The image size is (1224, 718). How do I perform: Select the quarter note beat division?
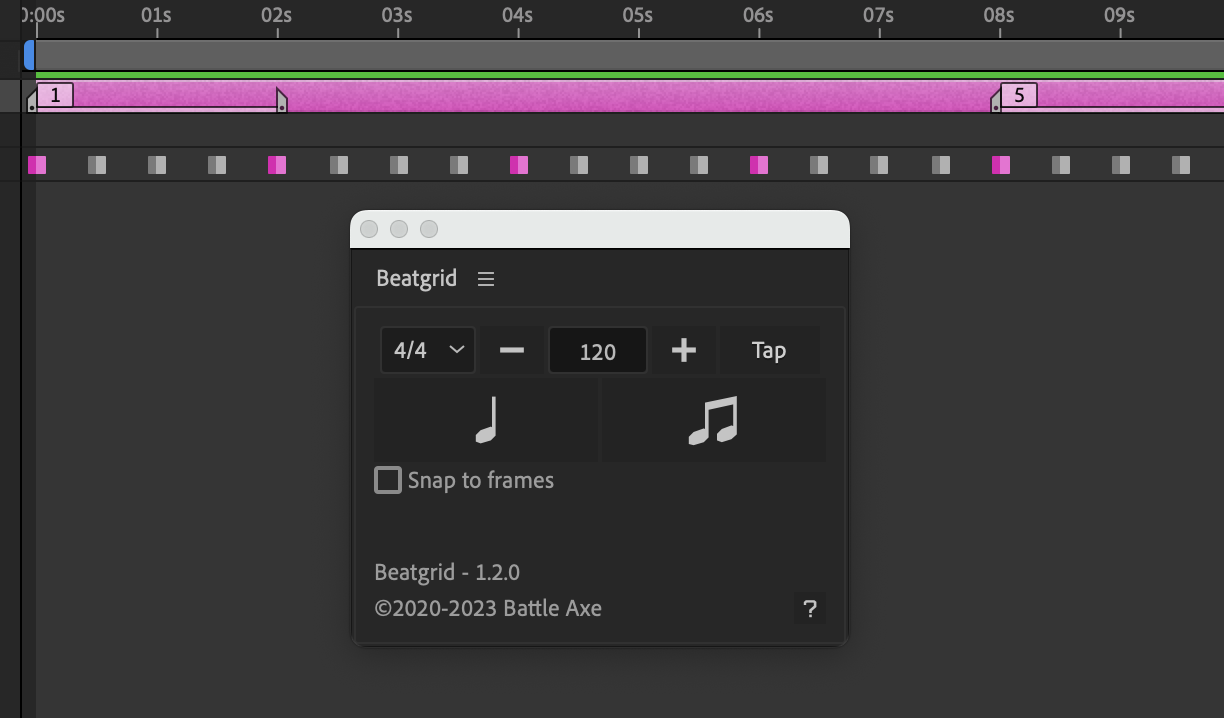(x=486, y=419)
